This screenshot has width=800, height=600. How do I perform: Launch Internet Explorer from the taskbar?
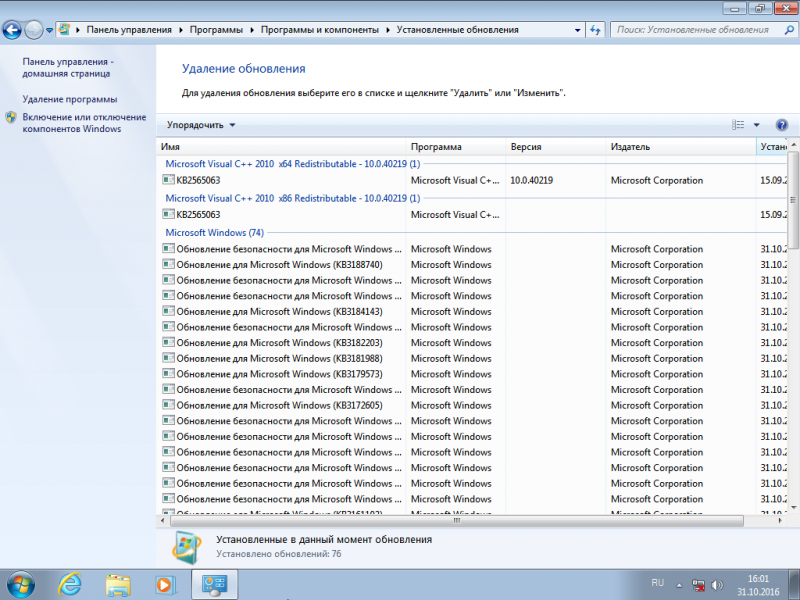tap(70, 585)
